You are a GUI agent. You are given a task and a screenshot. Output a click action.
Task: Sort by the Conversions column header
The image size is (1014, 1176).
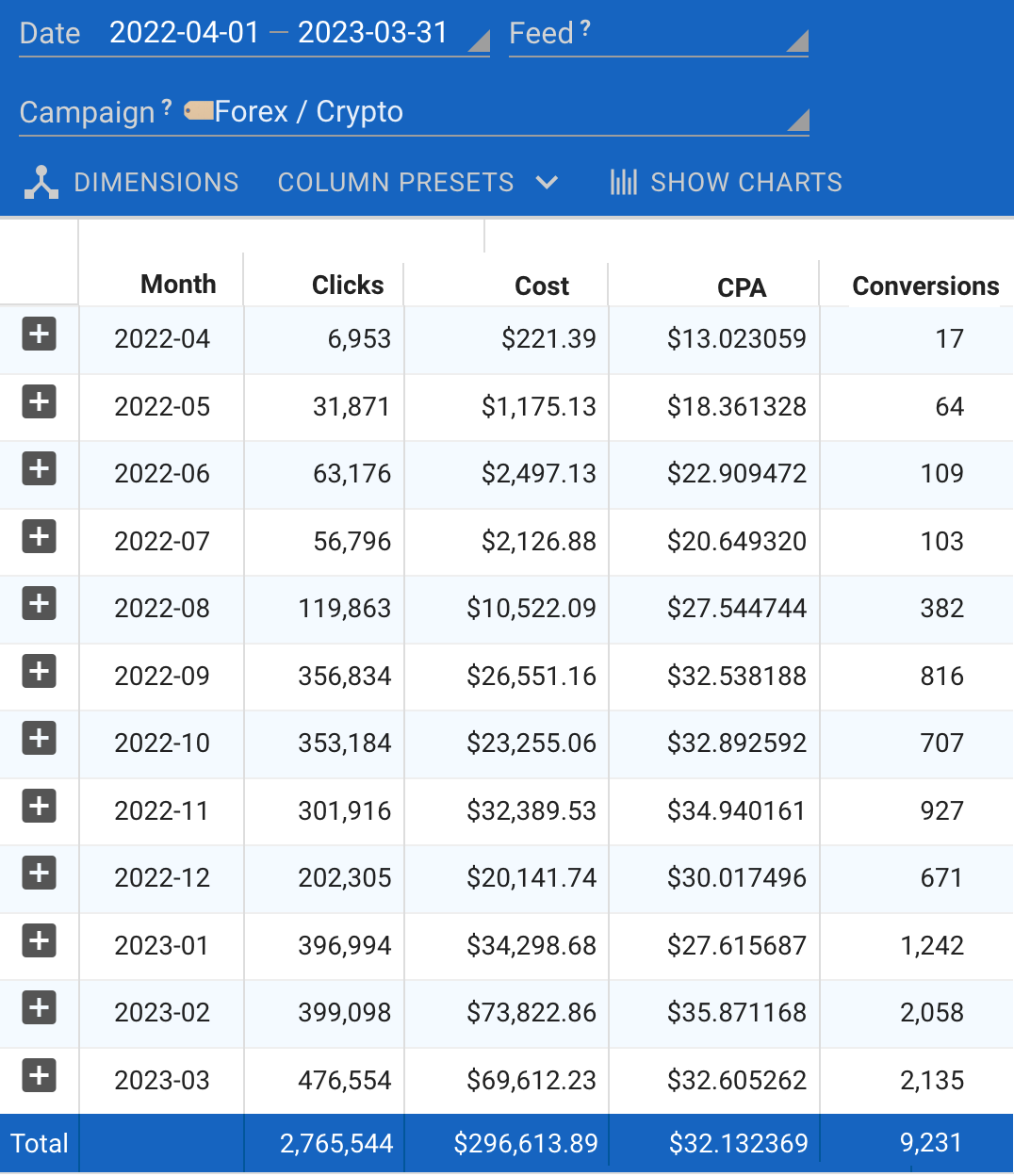point(924,286)
